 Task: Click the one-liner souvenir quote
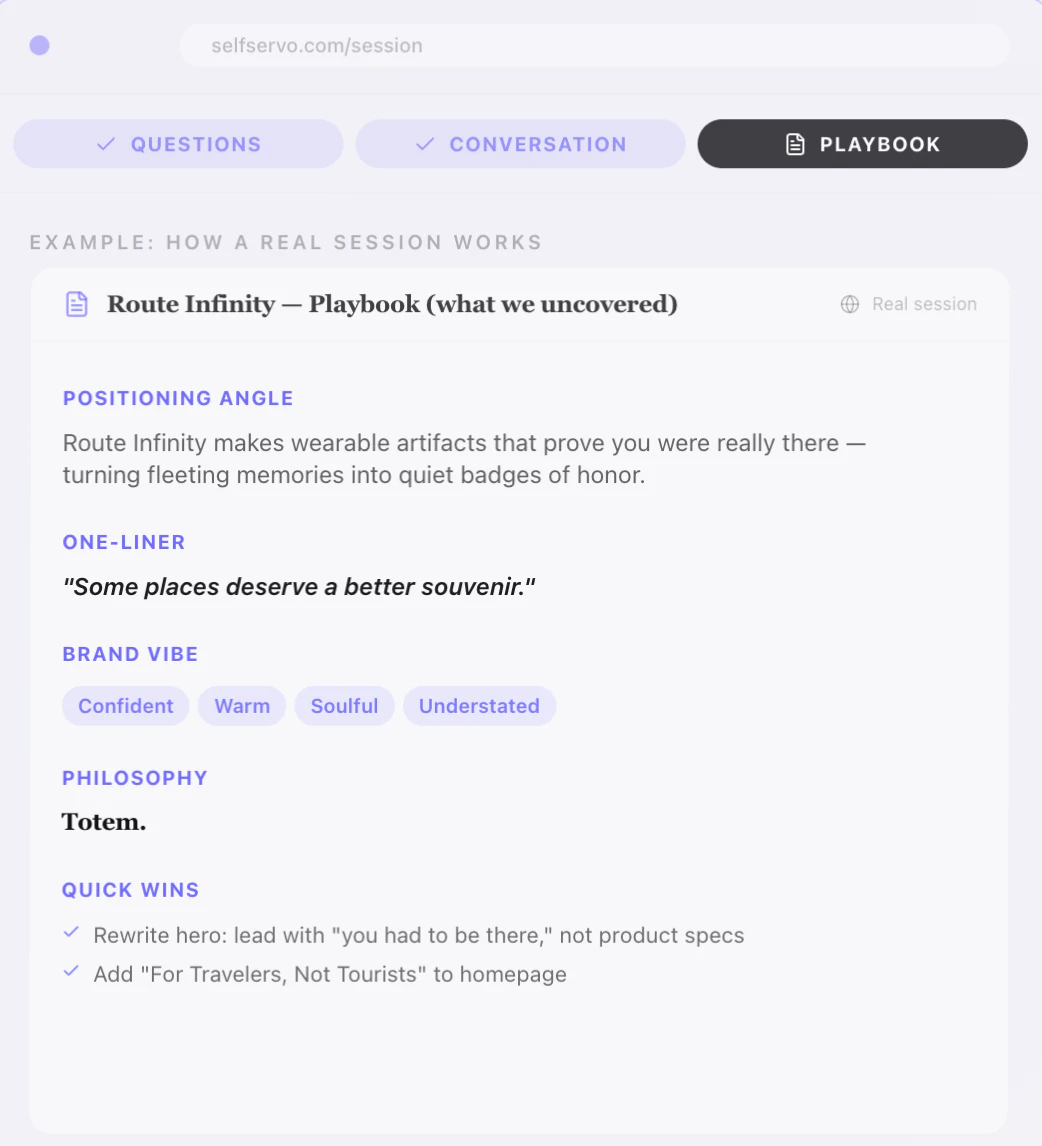pos(299,587)
